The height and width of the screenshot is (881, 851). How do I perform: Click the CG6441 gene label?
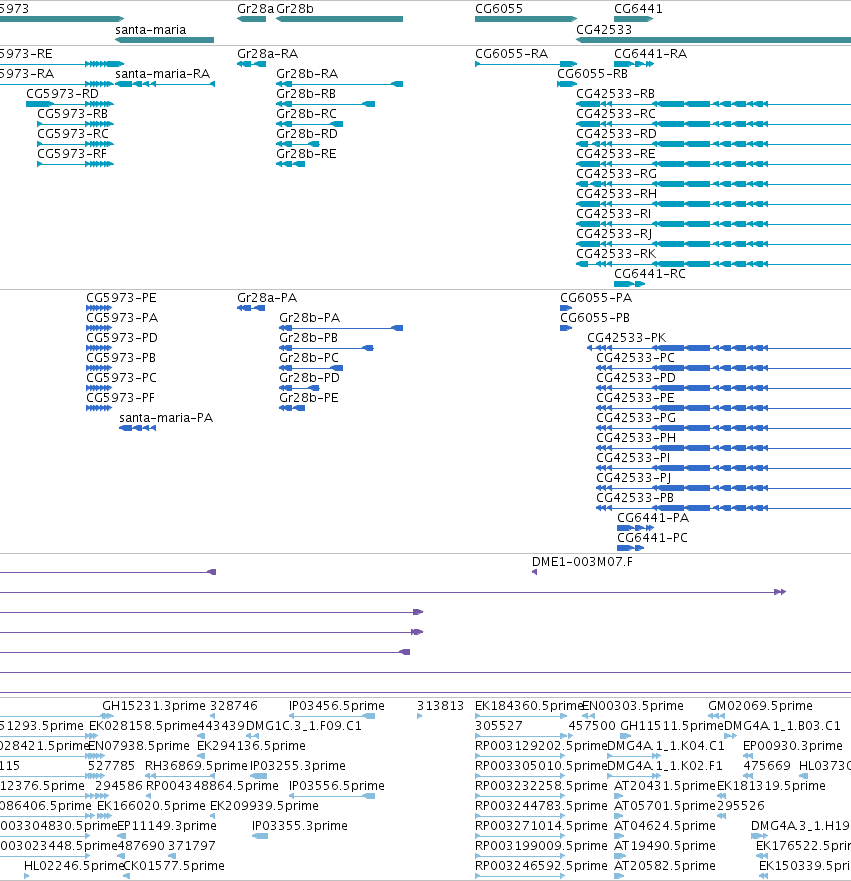coord(638,9)
